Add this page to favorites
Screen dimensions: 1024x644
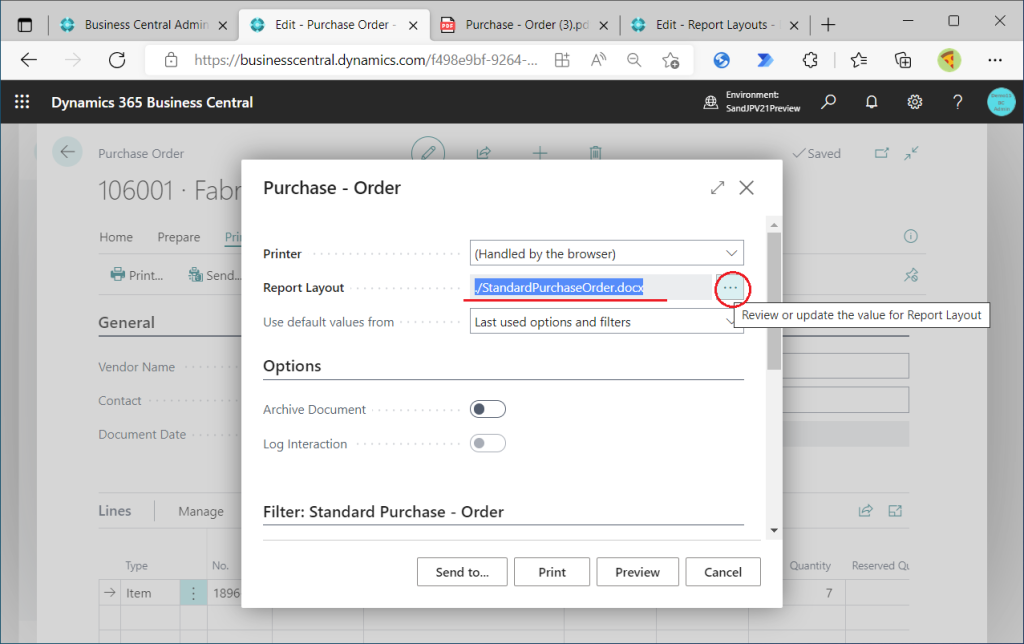pyautogui.click(x=670, y=60)
